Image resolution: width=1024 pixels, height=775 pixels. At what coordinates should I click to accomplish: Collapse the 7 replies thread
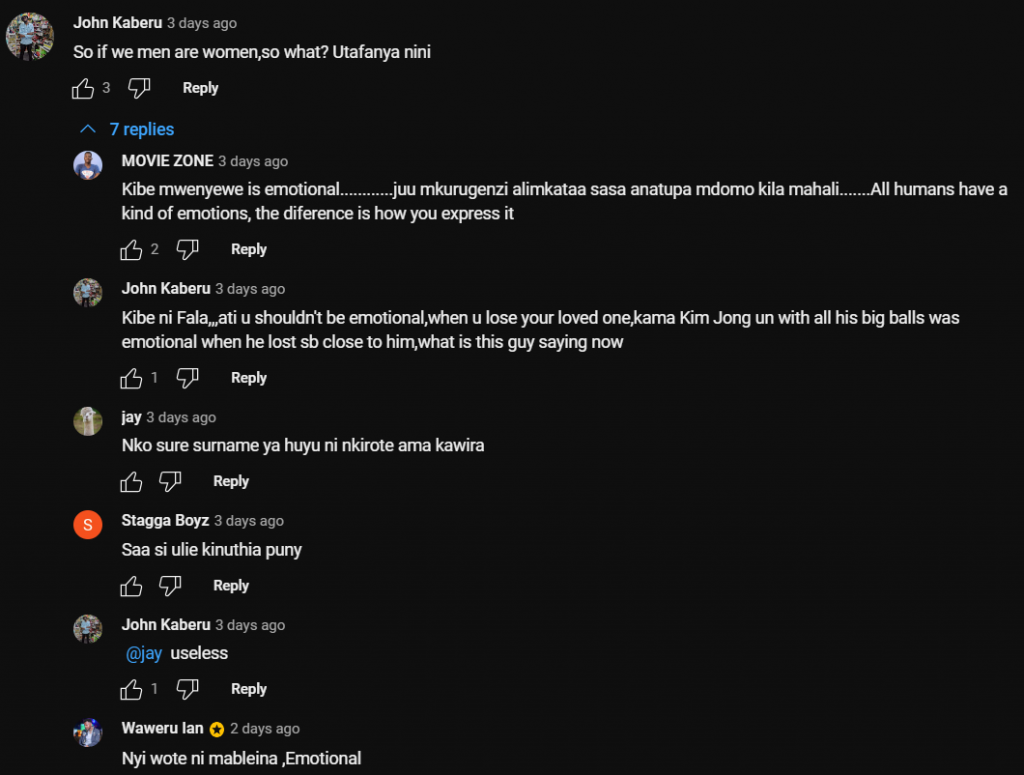[x=127, y=129]
